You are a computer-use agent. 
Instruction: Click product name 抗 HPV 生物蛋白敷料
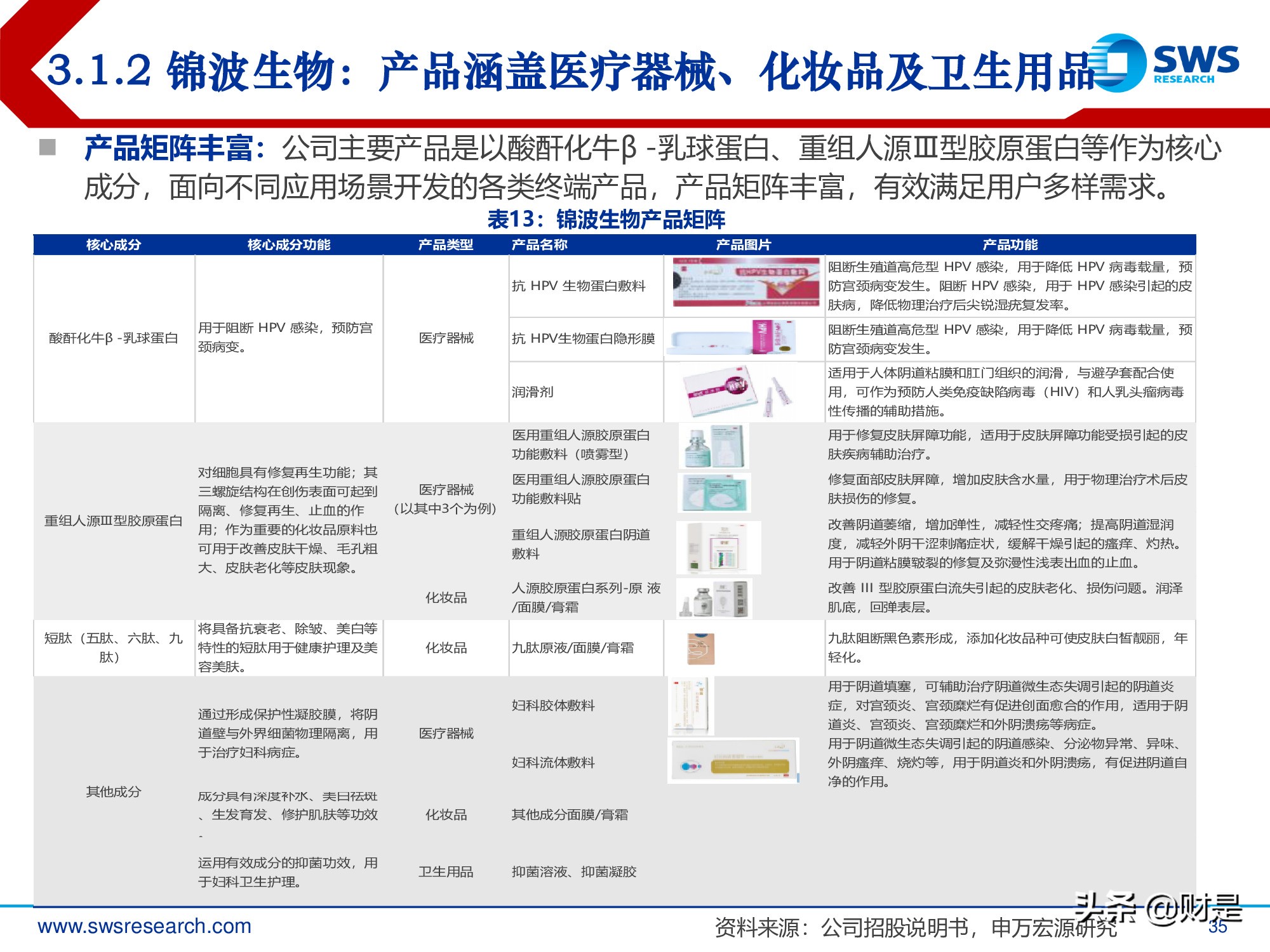[x=578, y=286]
